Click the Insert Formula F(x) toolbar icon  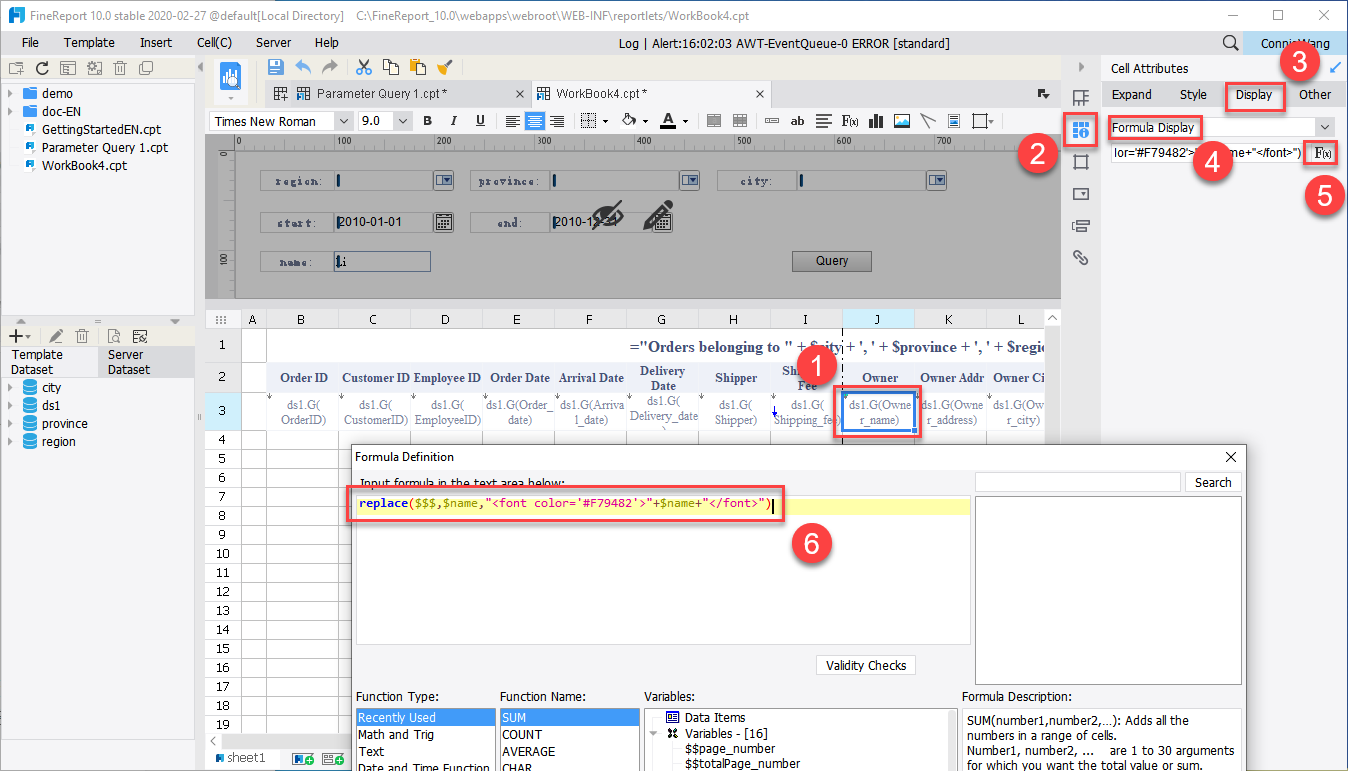tap(849, 120)
